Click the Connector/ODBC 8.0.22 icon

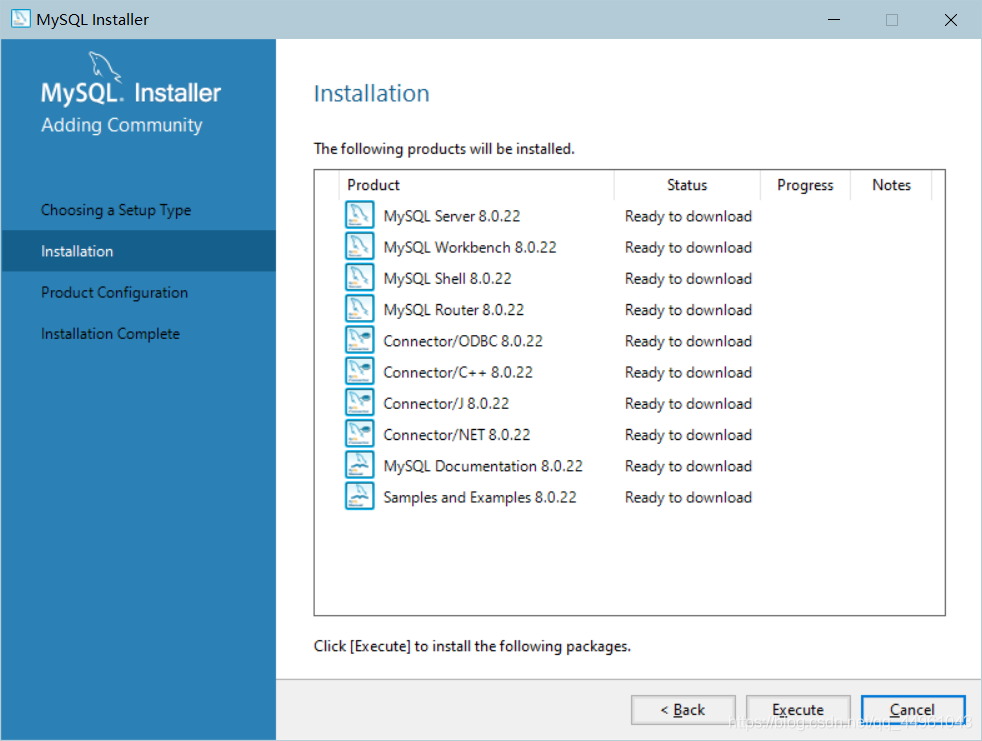coord(359,340)
